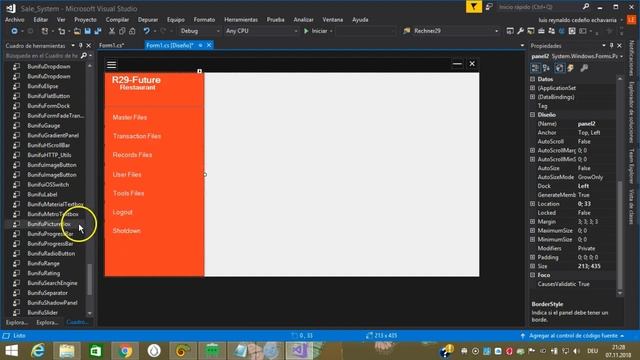The height and width of the screenshot is (360, 640).
Task: Open the panel2 object selector dropdown
Action: click(621, 56)
